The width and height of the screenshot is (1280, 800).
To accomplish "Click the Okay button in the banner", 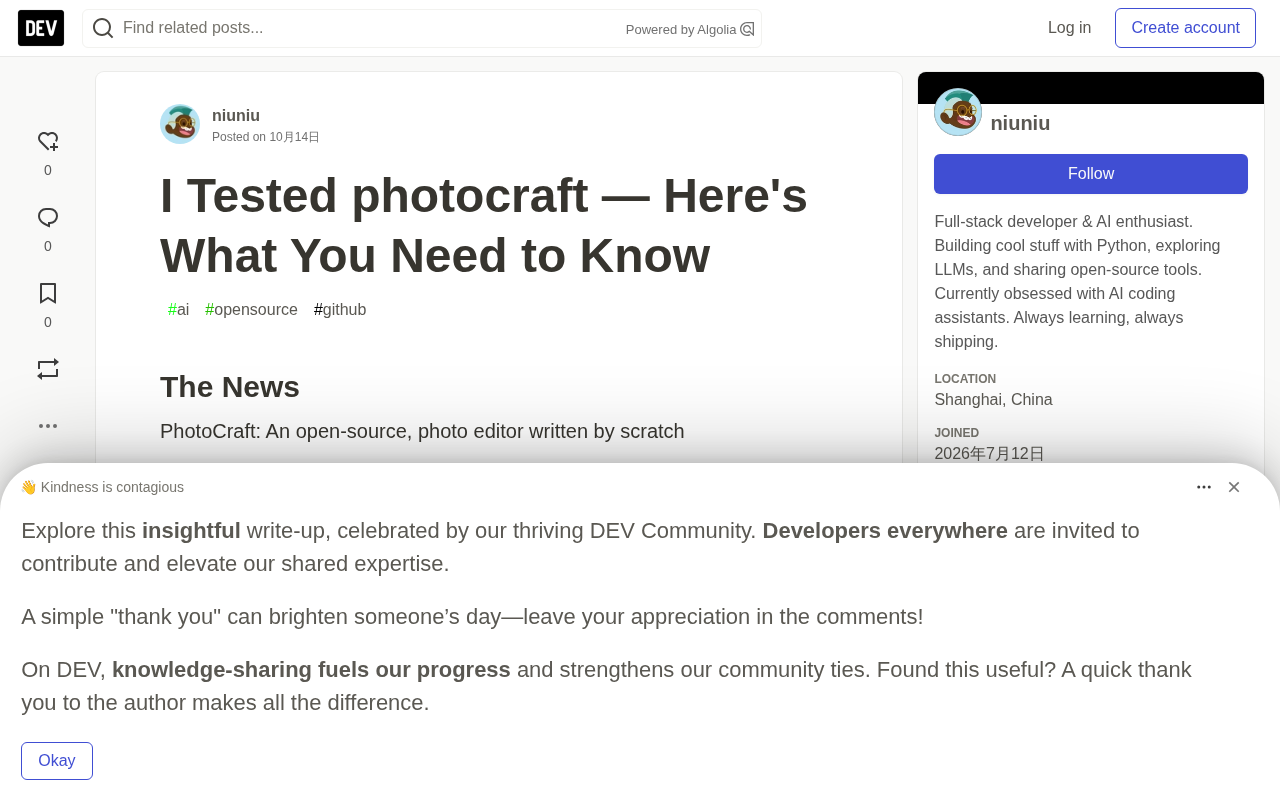I will click(x=57, y=761).
